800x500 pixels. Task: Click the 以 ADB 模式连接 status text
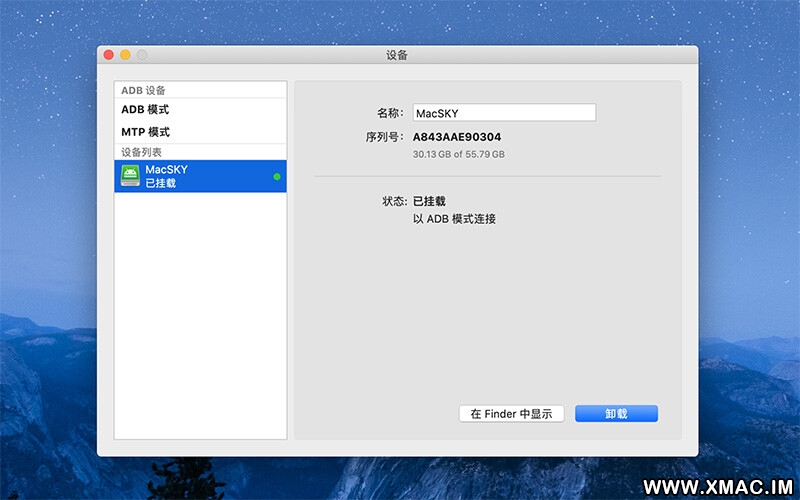[x=454, y=219]
